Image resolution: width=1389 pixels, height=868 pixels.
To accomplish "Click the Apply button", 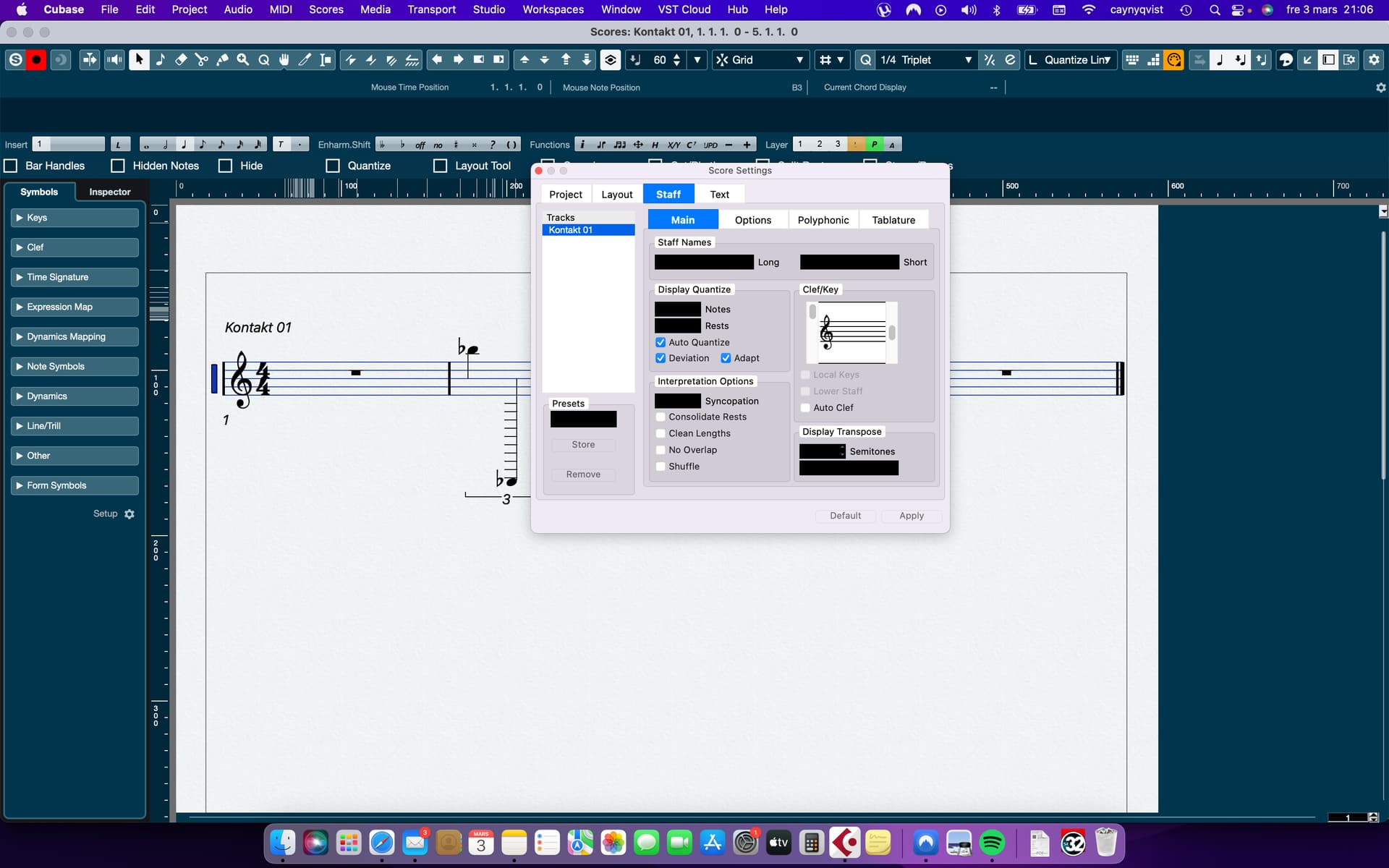I will coord(911,516).
